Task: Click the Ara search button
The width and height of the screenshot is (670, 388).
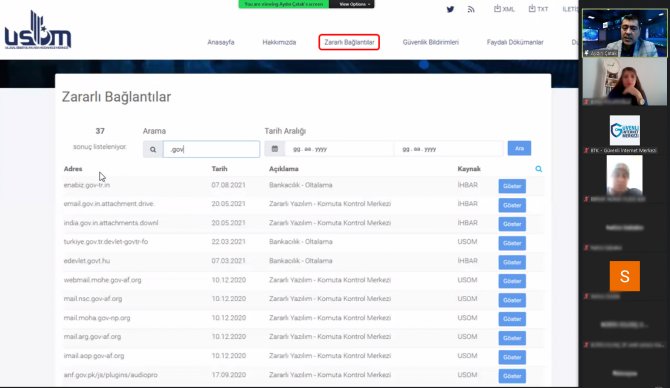Action: [x=519, y=148]
